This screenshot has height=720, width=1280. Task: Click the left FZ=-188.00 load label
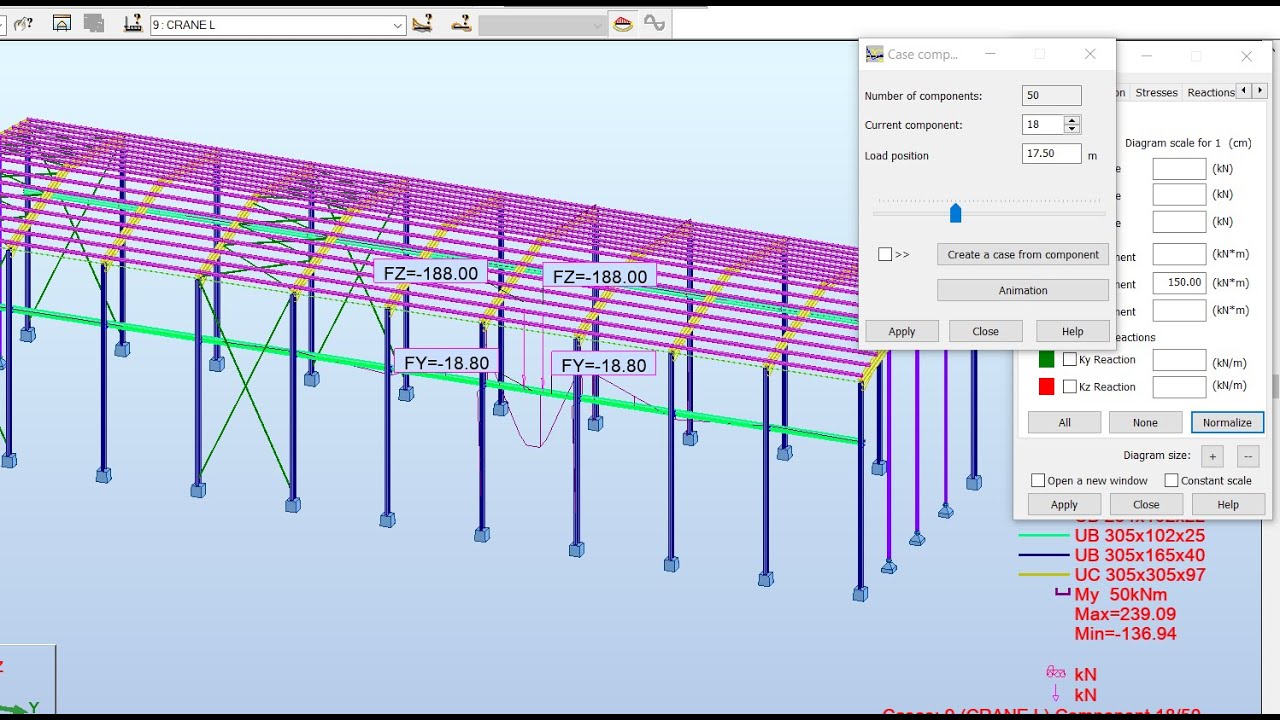click(x=431, y=273)
